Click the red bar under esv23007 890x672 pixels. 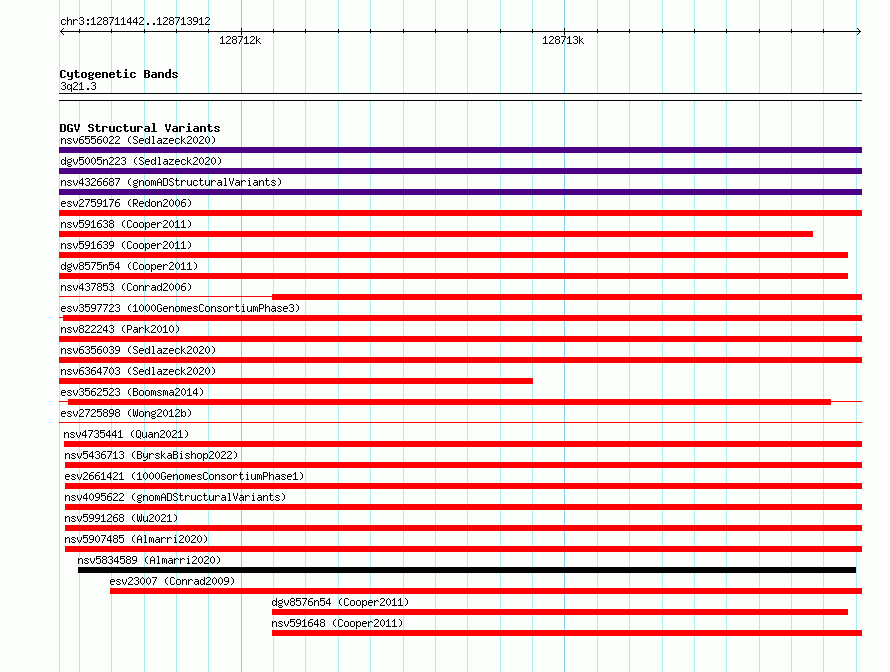pos(486,591)
